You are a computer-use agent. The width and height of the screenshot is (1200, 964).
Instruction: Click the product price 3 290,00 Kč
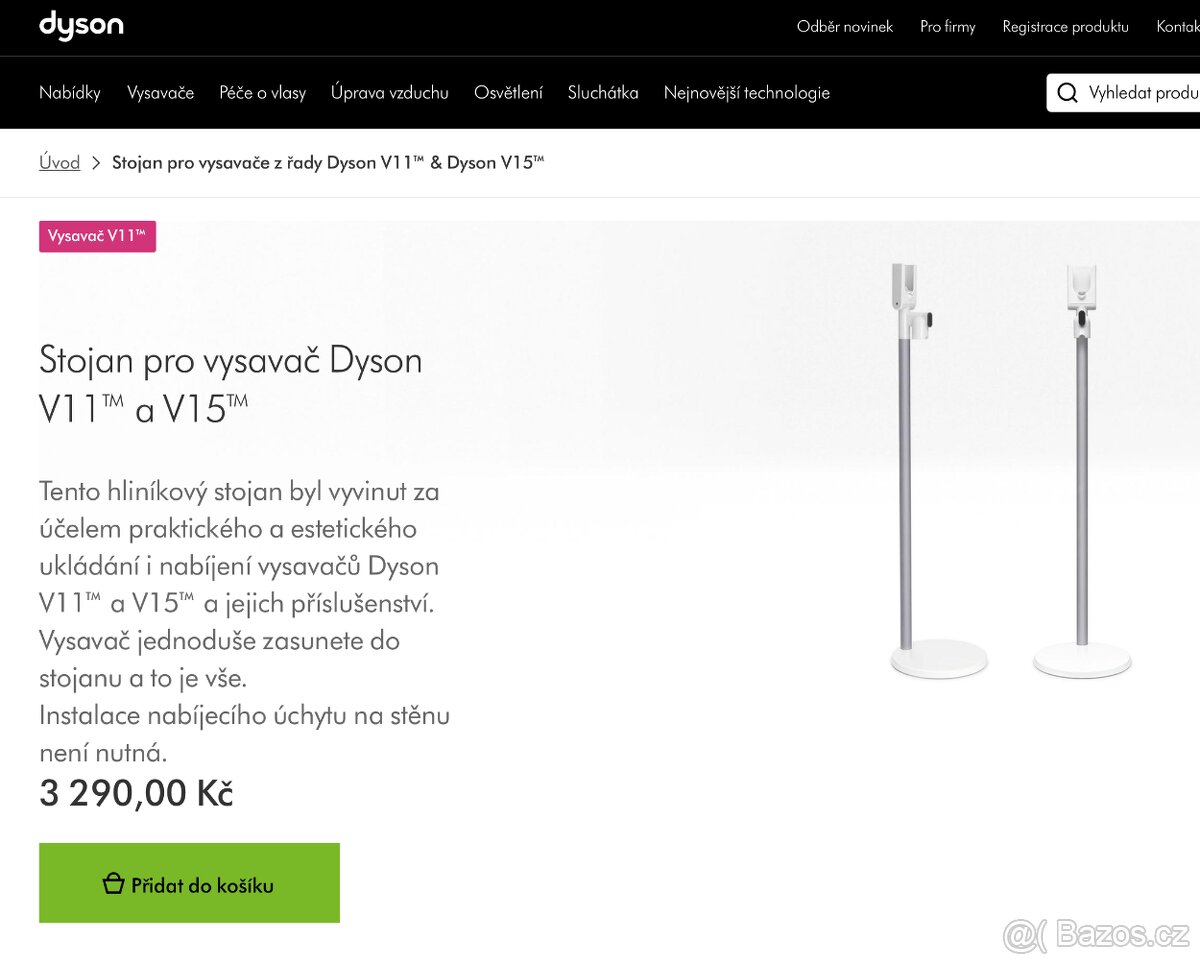(136, 792)
